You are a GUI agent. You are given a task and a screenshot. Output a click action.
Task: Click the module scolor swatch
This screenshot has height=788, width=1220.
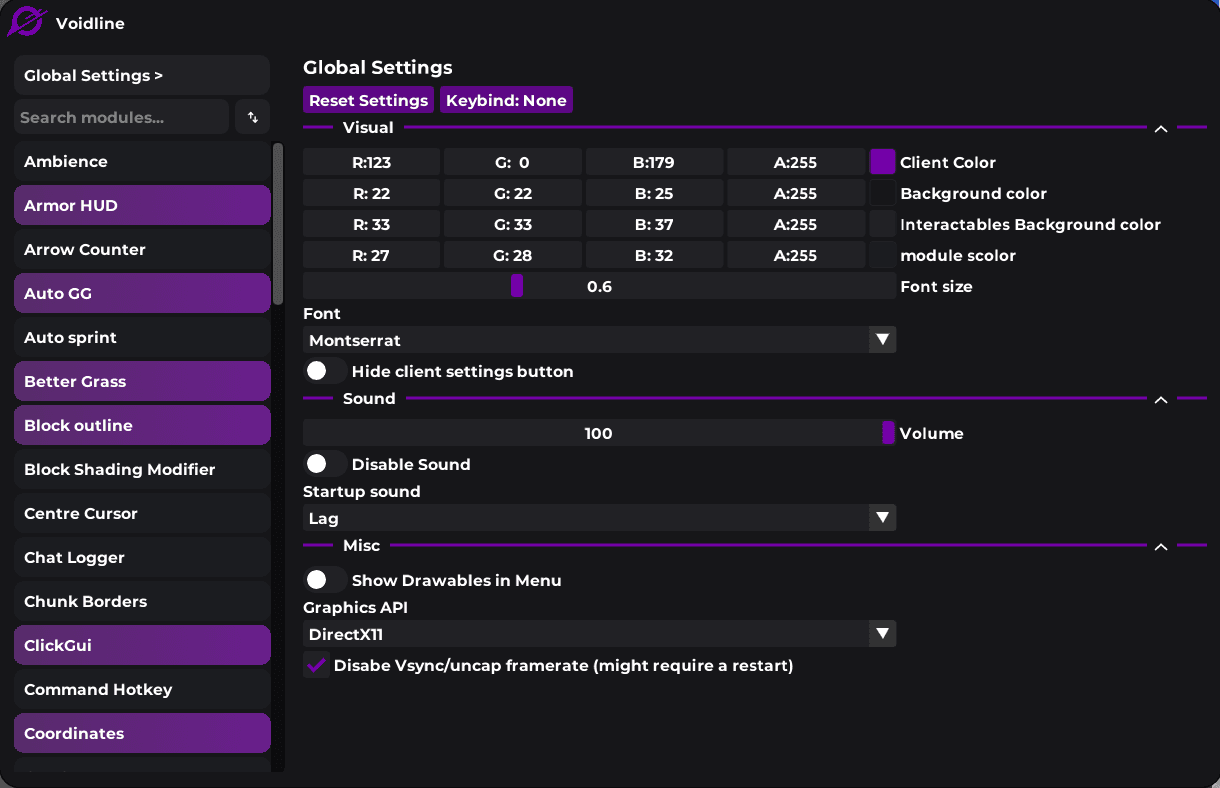[x=882, y=255]
